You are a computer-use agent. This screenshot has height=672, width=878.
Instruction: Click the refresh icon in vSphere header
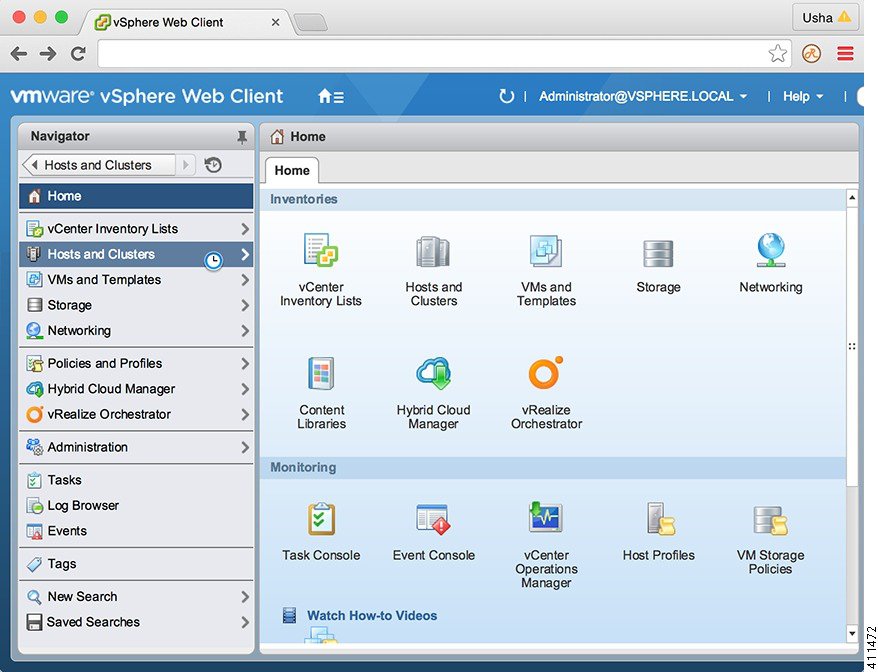pyautogui.click(x=506, y=96)
